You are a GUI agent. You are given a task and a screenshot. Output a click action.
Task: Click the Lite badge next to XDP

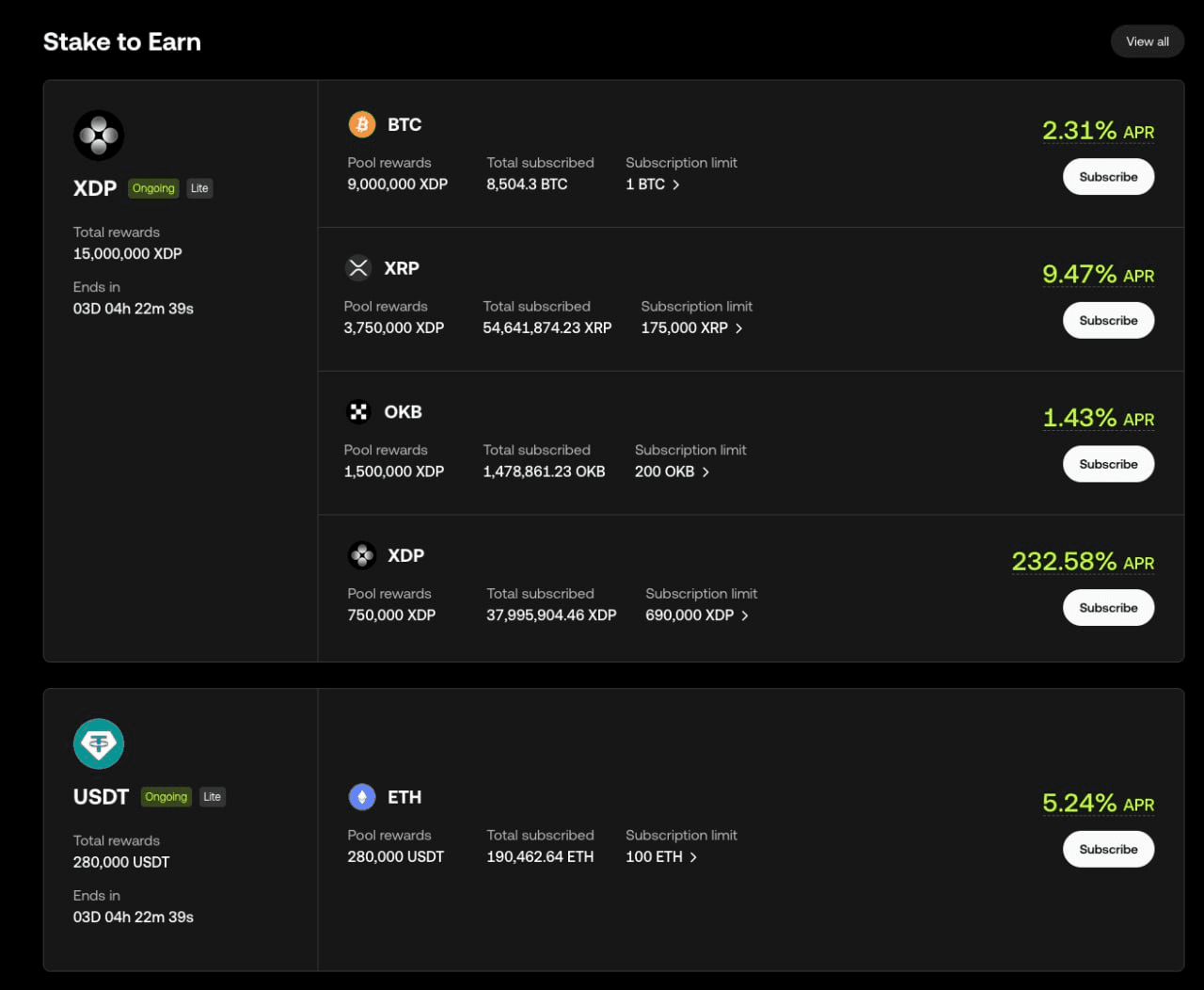click(199, 188)
